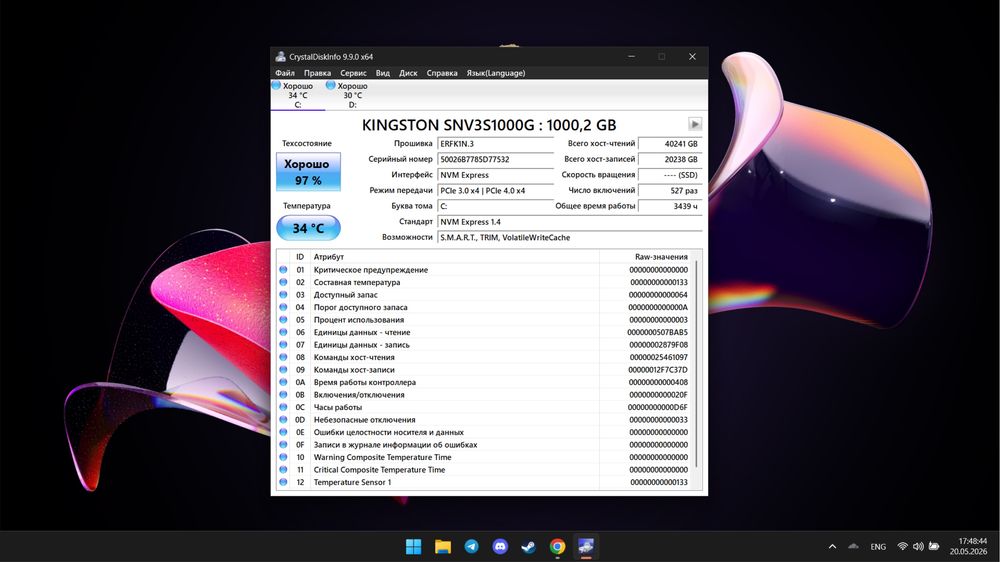Open the Диск menu
The image size is (1000, 562).
[408, 73]
